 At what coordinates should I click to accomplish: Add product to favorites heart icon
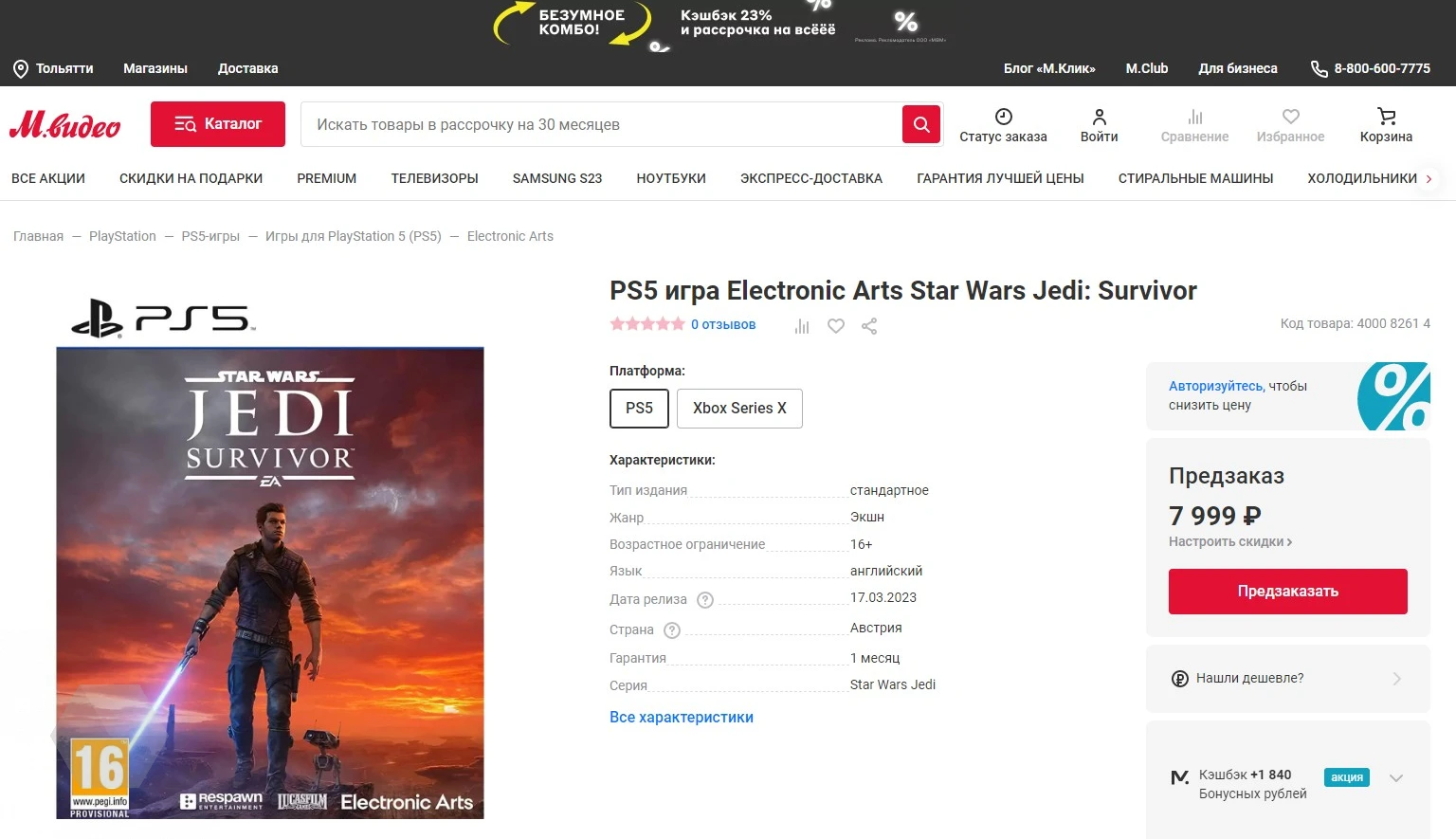tap(836, 326)
